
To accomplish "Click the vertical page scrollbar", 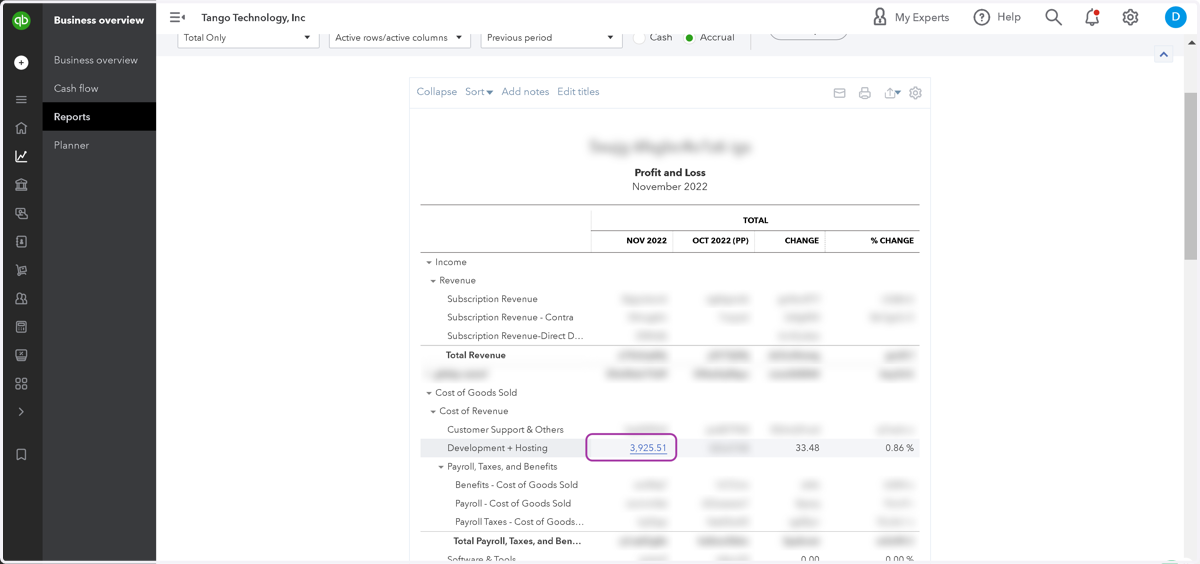I will click(1190, 175).
